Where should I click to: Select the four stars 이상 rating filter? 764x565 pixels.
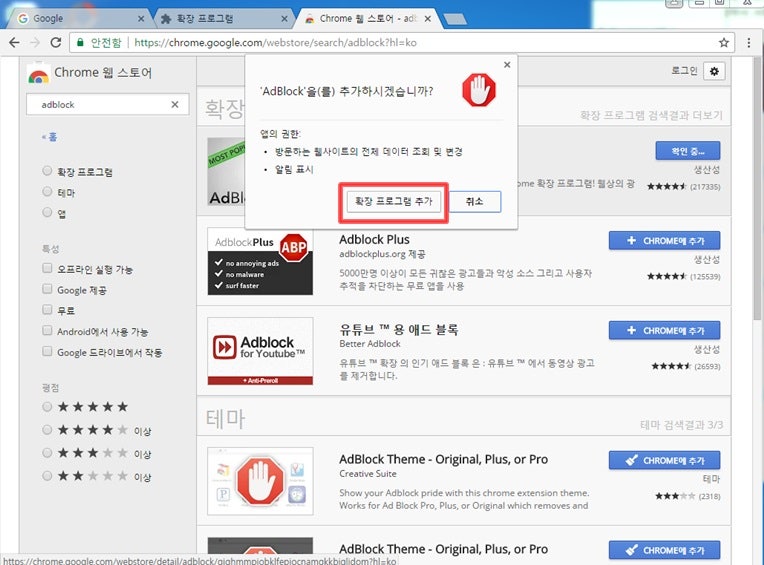coord(47,430)
